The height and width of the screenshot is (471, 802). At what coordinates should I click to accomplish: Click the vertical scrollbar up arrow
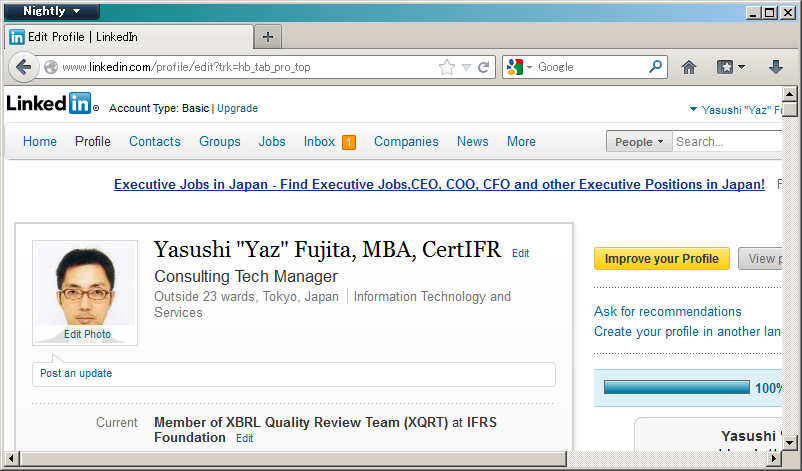789,94
